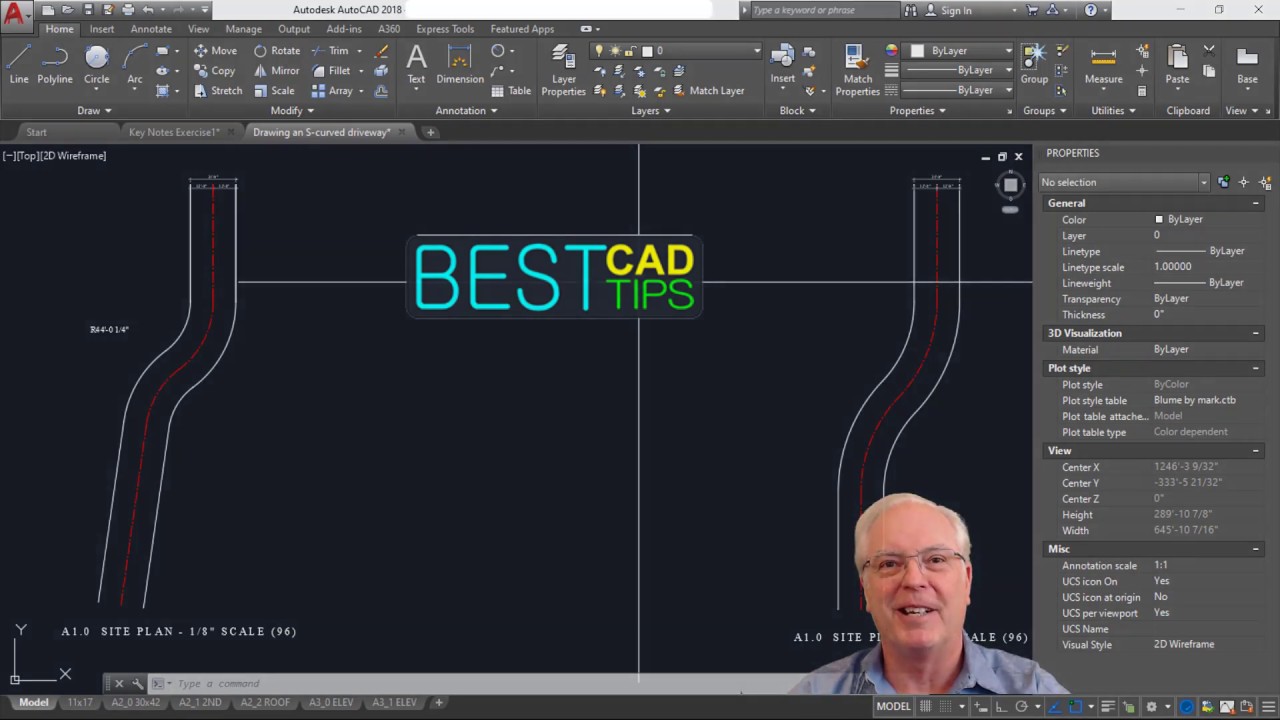Screen dimensions: 1280x720
Task: Select the Trim tool
Action: pyautogui.click(x=330, y=51)
